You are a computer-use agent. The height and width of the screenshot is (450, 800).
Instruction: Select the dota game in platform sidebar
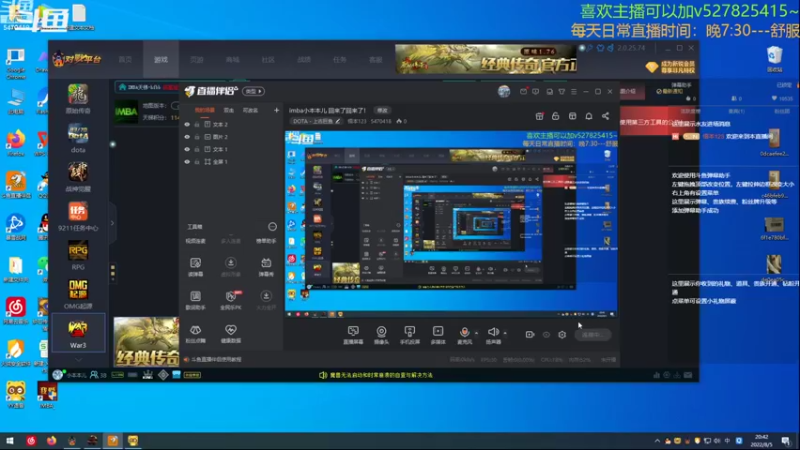tap(78, 138)
